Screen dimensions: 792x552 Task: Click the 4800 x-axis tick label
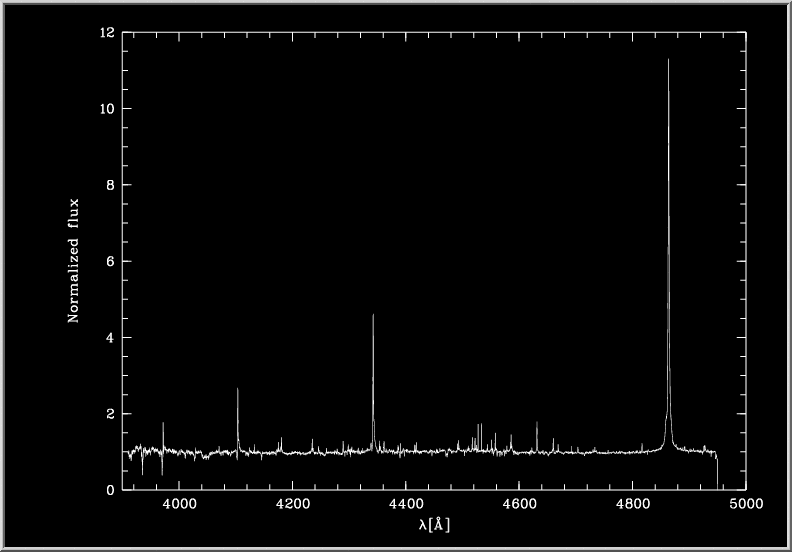[633, 506]
